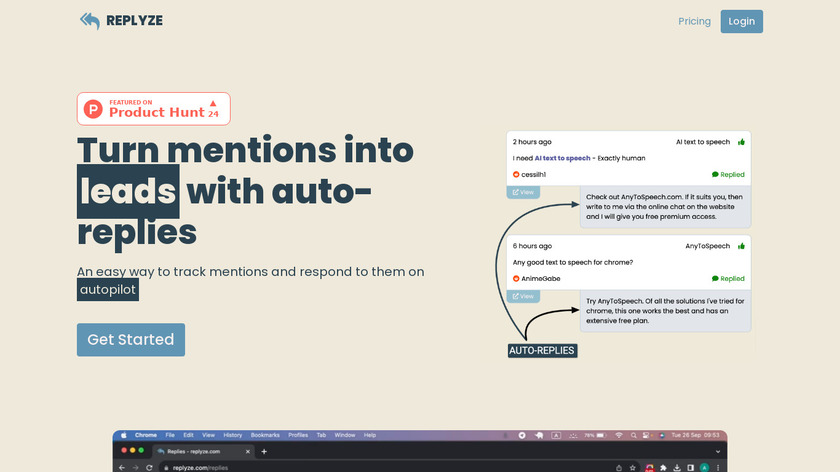Viewport: 840px width, 472px height.
Task: Click the "2 hours ago" timestamp
Action: point(532,142)
